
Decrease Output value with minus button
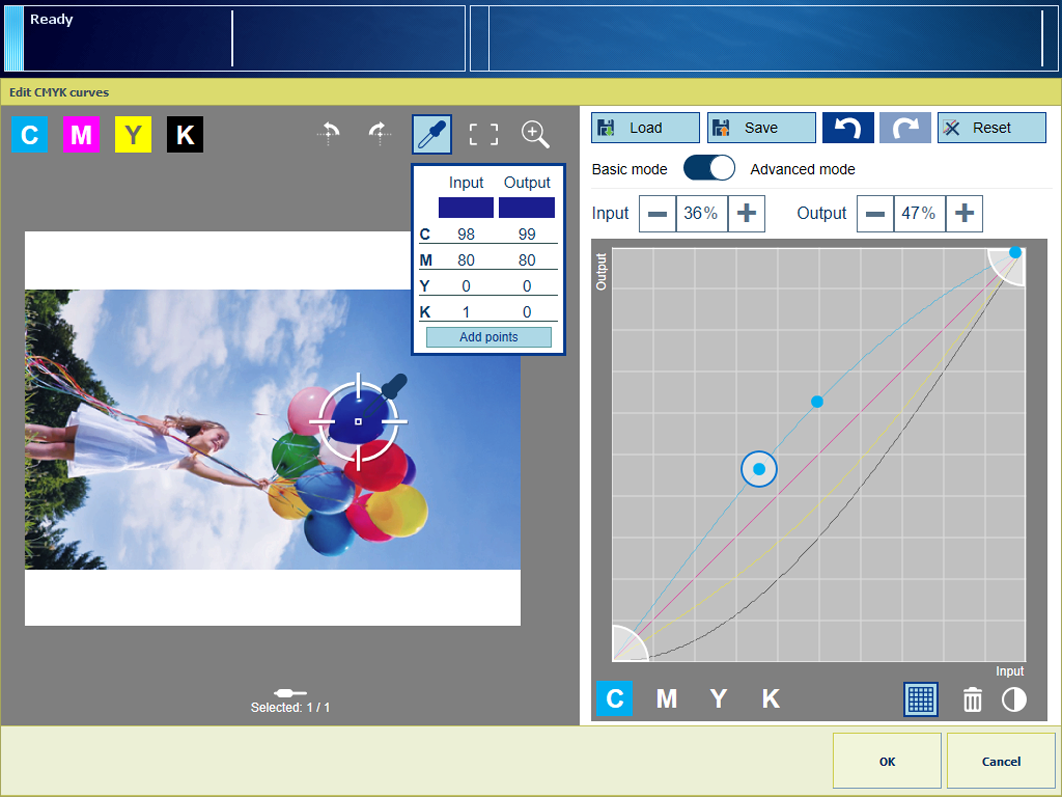(875, 214)
